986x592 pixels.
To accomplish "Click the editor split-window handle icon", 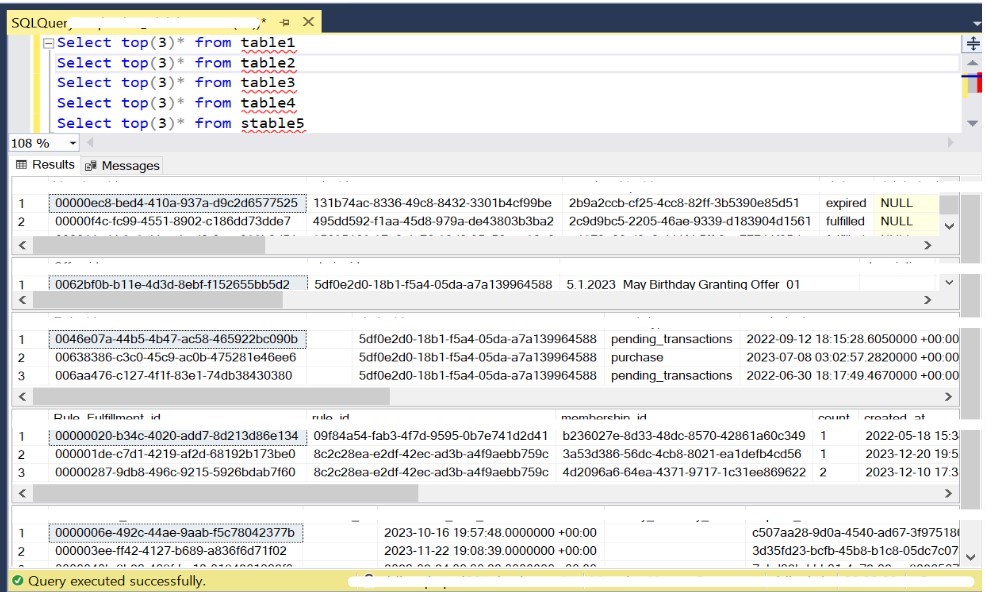I will [971, 43].
